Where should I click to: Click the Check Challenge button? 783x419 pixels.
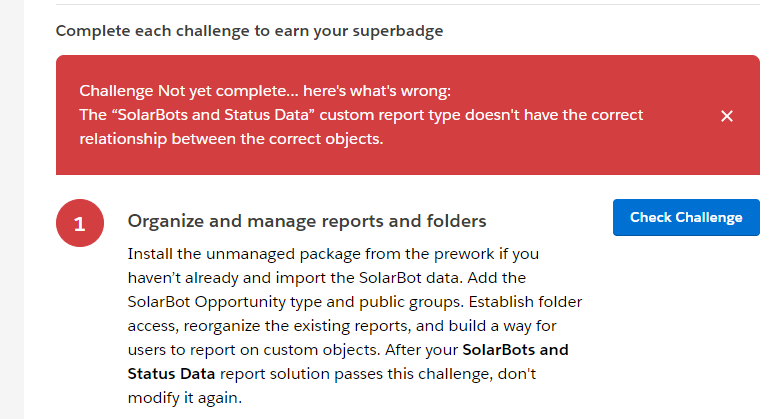[x=686, y=217]
